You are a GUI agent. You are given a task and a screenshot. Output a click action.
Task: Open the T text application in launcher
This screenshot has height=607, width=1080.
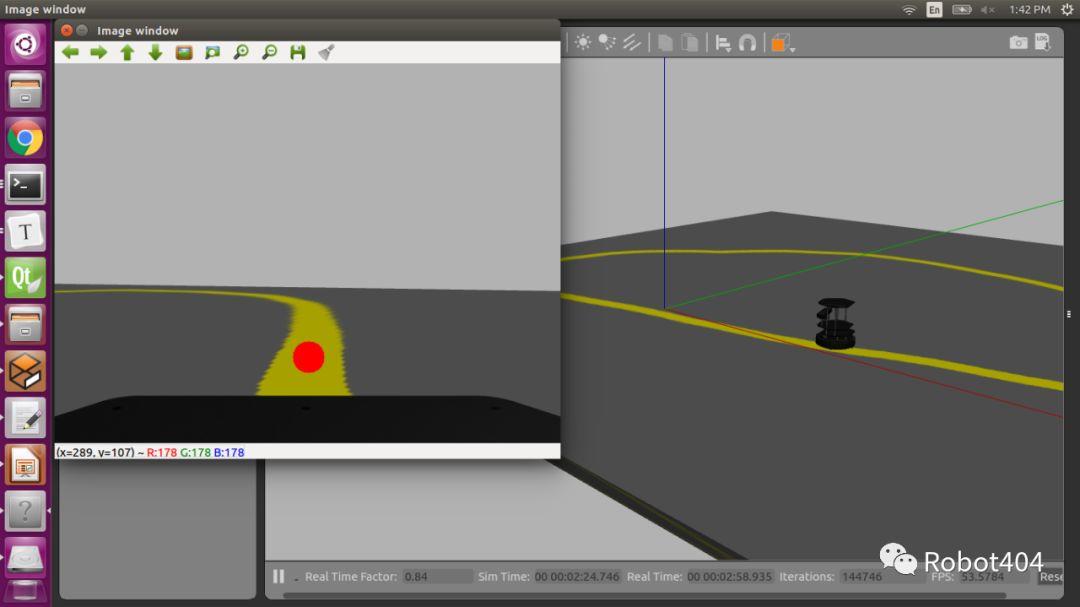pos(25,232)
